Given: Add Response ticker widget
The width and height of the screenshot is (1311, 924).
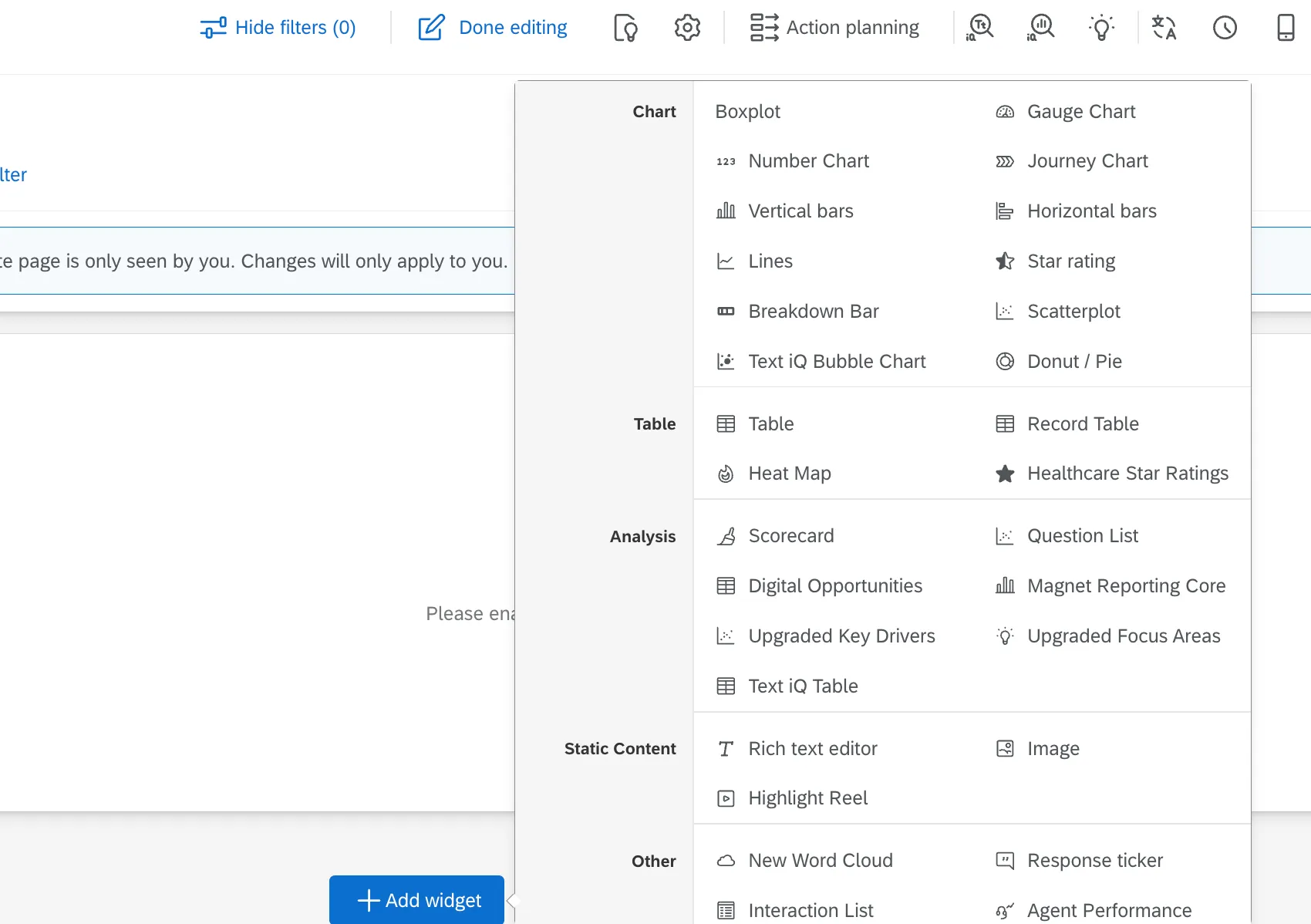Looking at the screenshot, I should [x=1079, y=861].
